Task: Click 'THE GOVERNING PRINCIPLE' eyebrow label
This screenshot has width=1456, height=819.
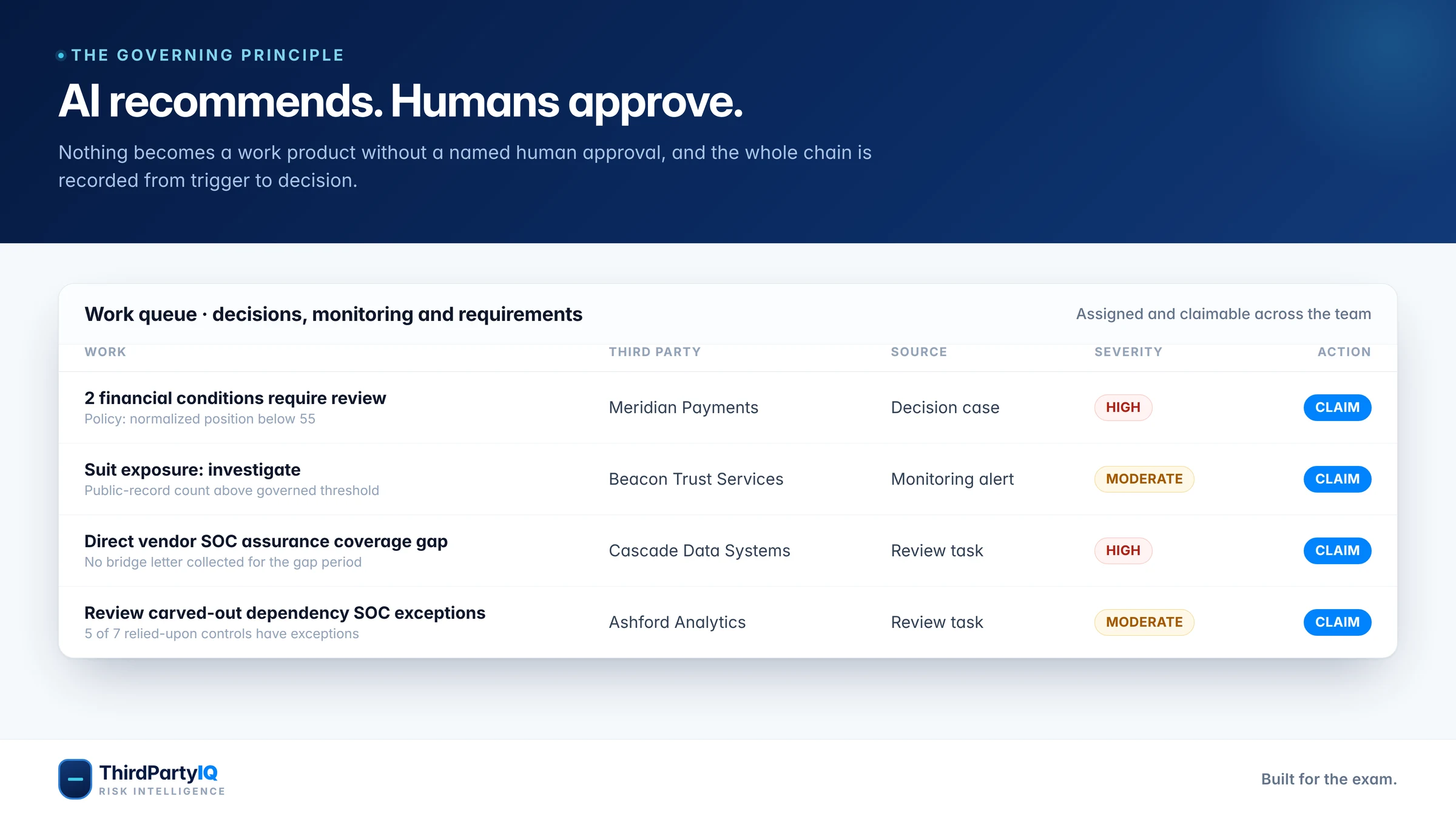Action: click(x=207, y=55)
